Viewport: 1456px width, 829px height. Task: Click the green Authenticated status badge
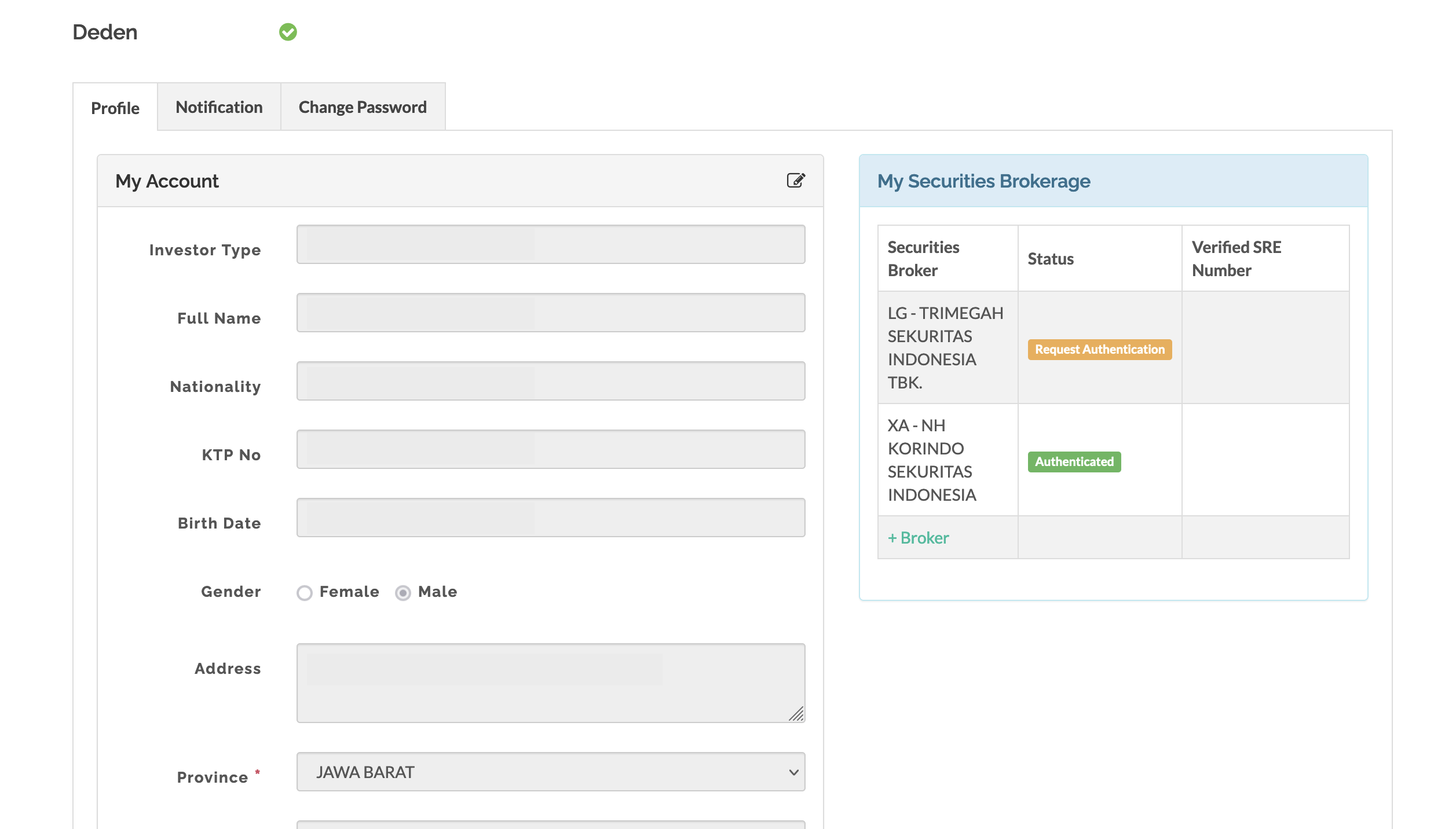(x=1074, y=462)
